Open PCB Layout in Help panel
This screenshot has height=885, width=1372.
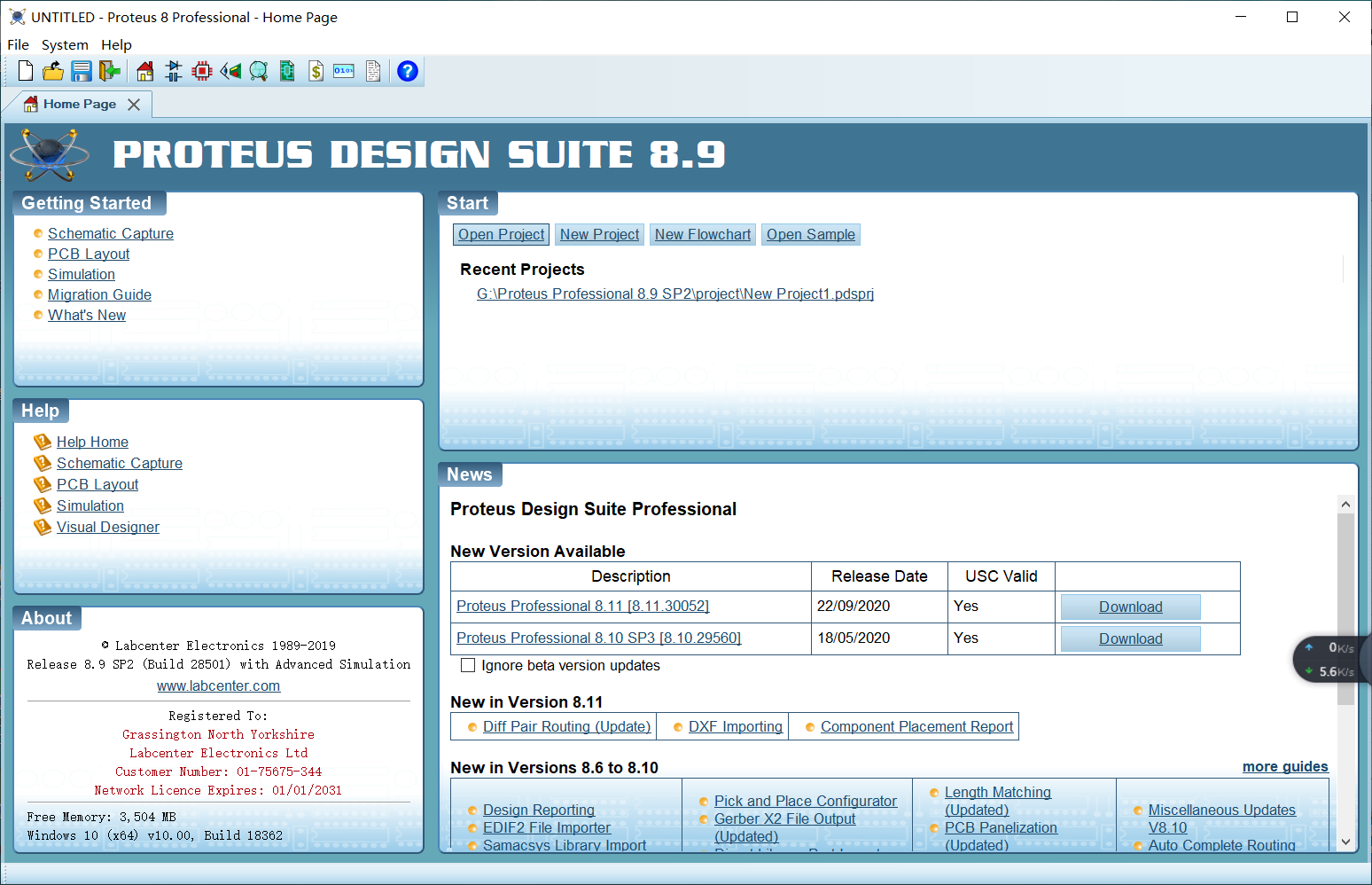point(97,484)
